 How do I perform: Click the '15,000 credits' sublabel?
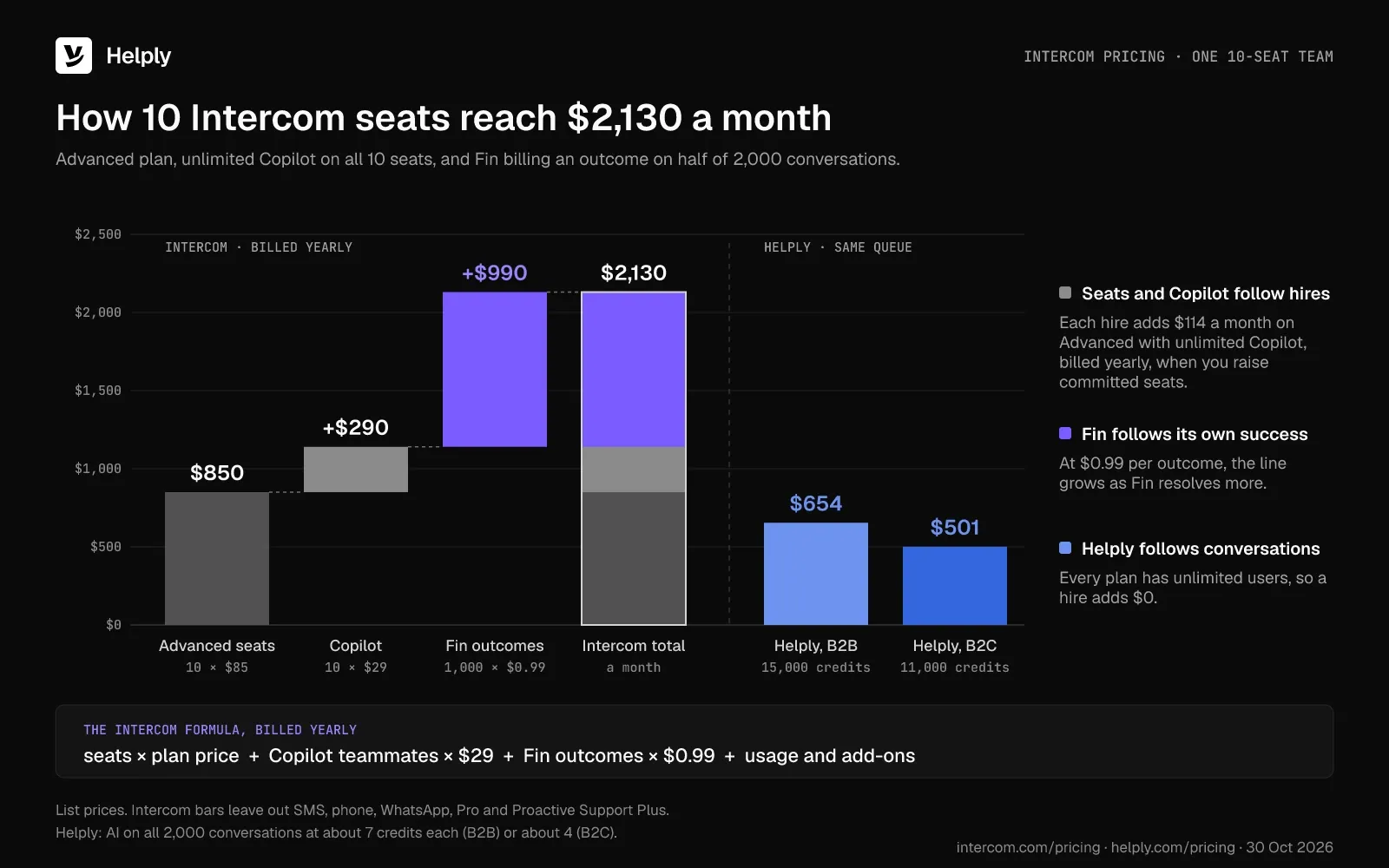tap(816, 667)
